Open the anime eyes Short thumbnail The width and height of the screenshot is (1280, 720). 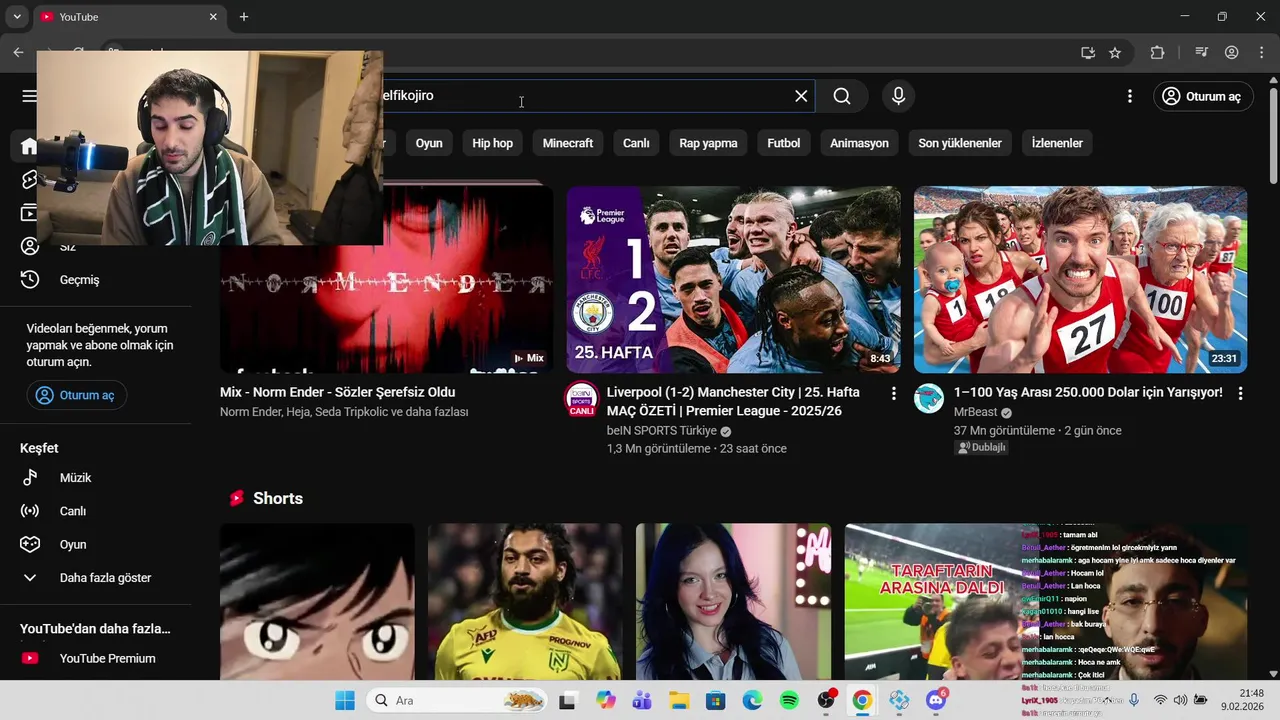point(317,601)
